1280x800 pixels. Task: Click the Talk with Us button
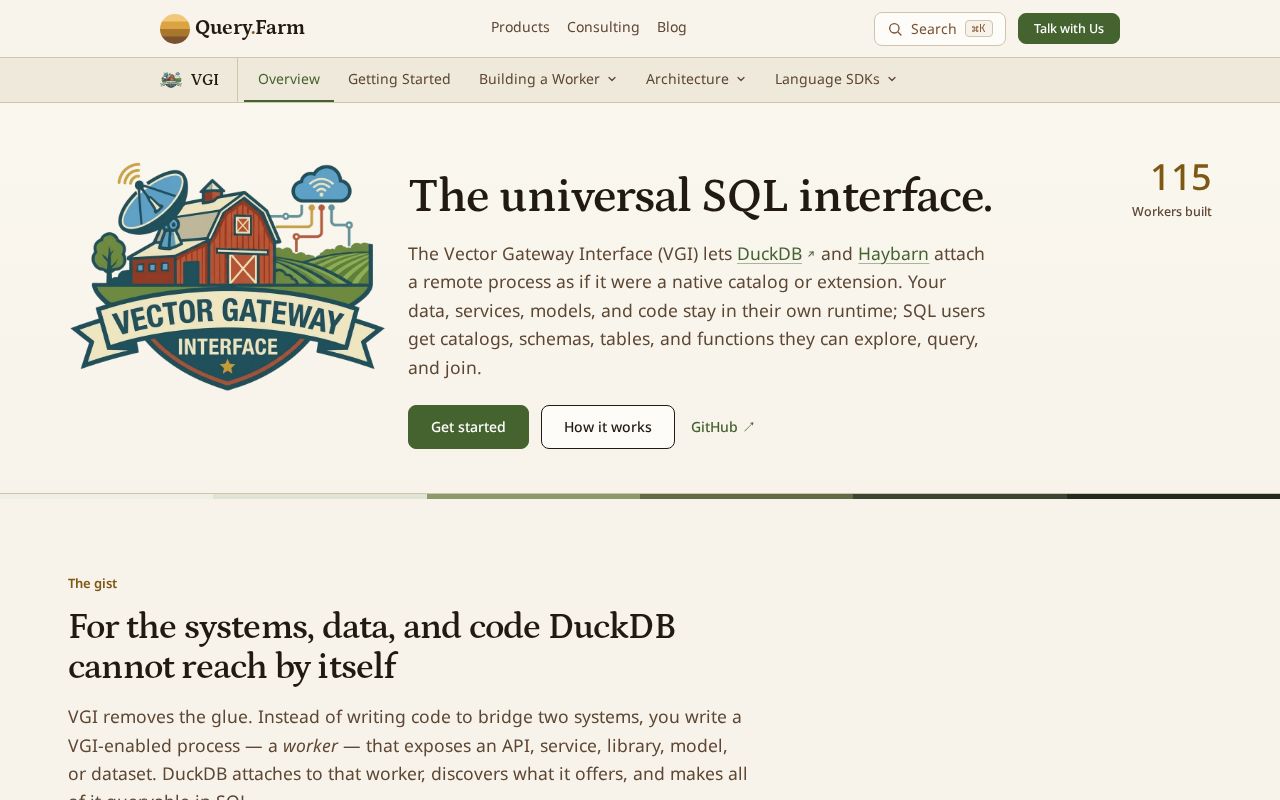click(x=1069, y=29)
